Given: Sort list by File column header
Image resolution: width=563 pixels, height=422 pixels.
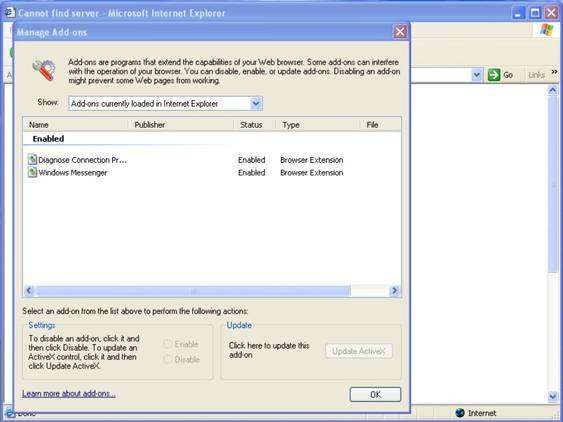Looking at the screenshot, I should pos(380,125).
